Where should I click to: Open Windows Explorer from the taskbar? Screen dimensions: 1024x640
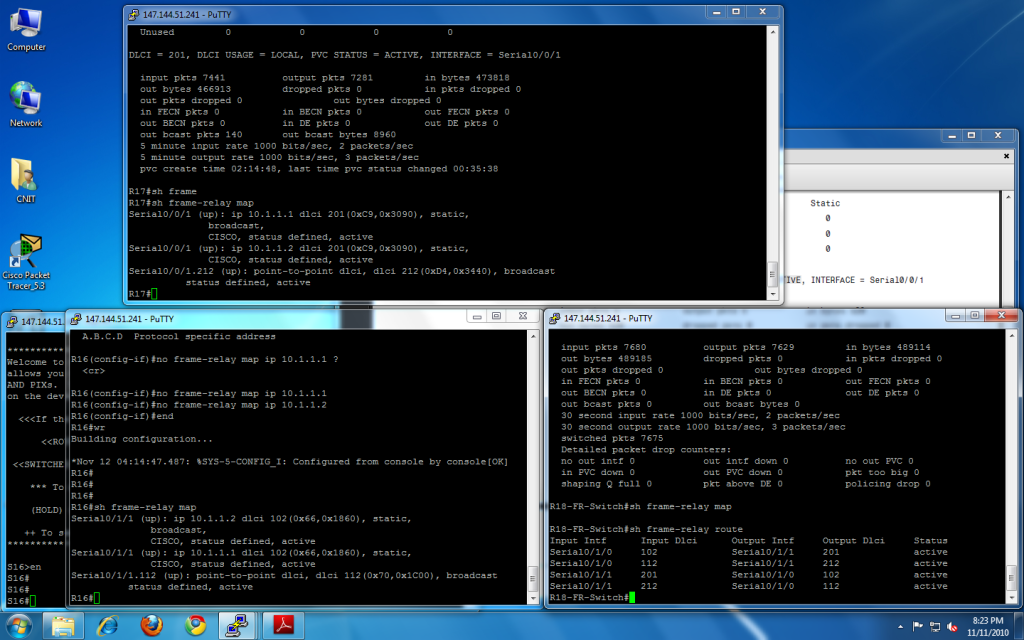(62, 626)
